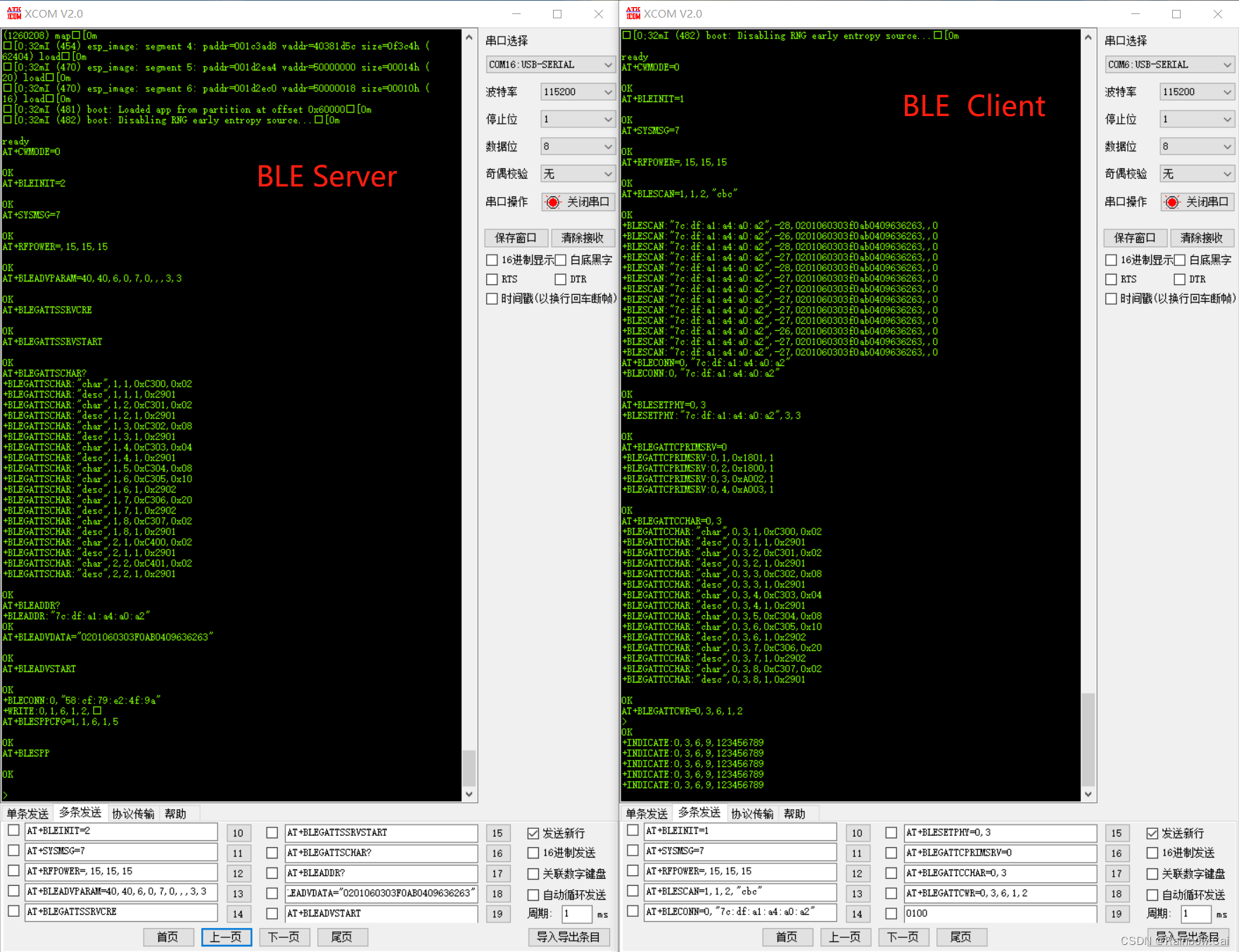This screenshot has width=1239, height=952.
Task: Click 首页 button in left window
Action: click(x=168, y=937)
